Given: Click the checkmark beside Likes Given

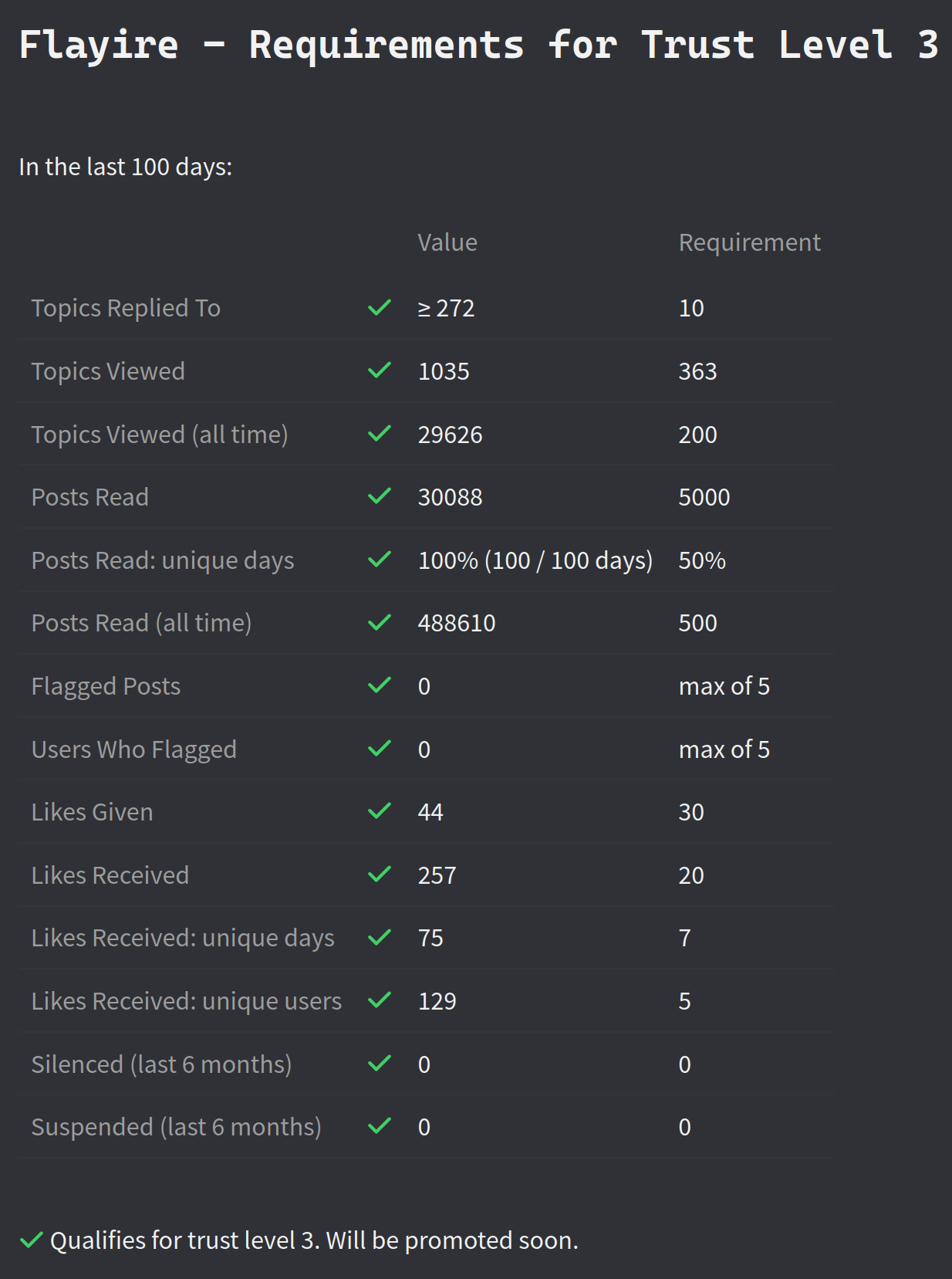Looking at the screenshot, I should click(380, 811).
